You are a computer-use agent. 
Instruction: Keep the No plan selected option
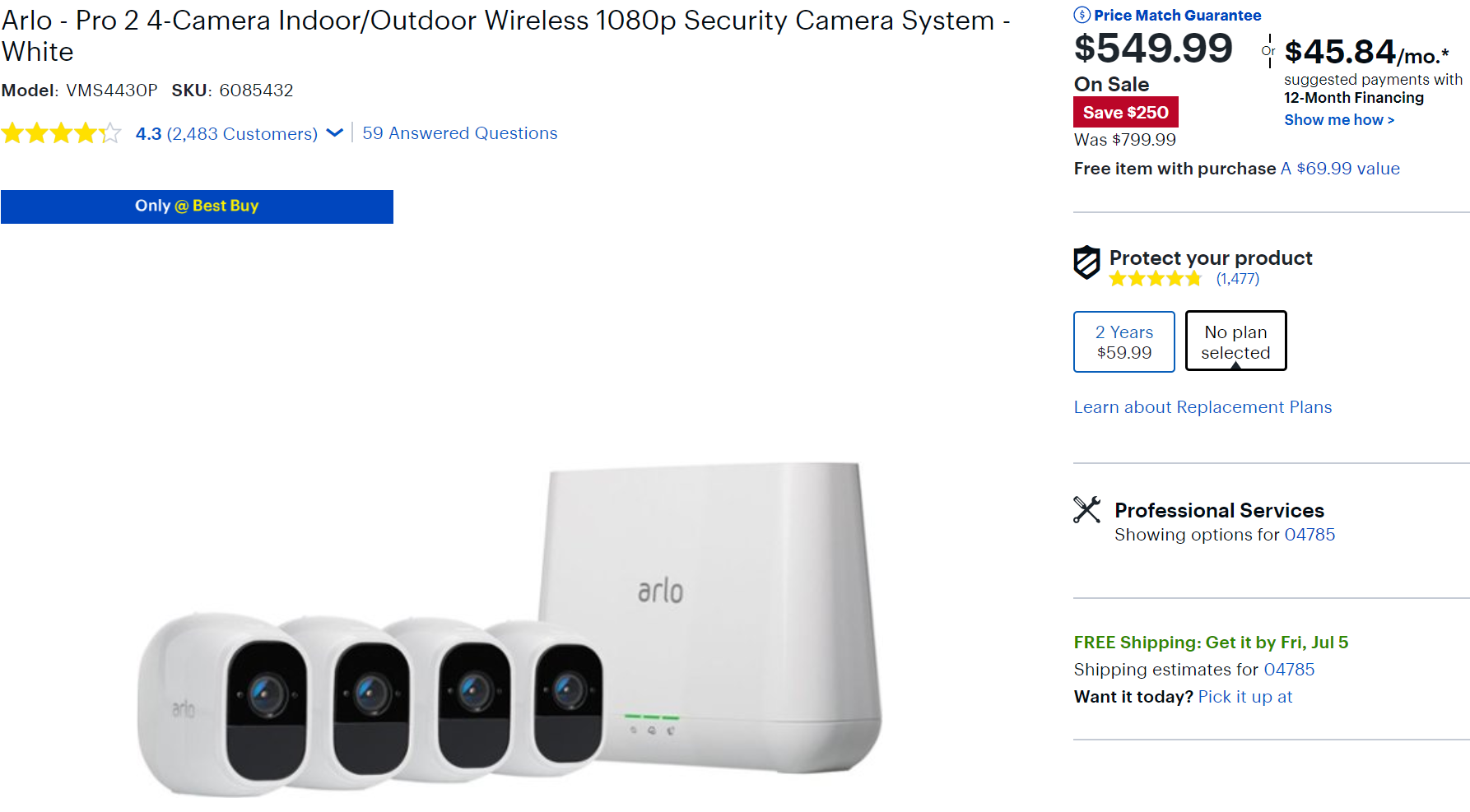1235,341
